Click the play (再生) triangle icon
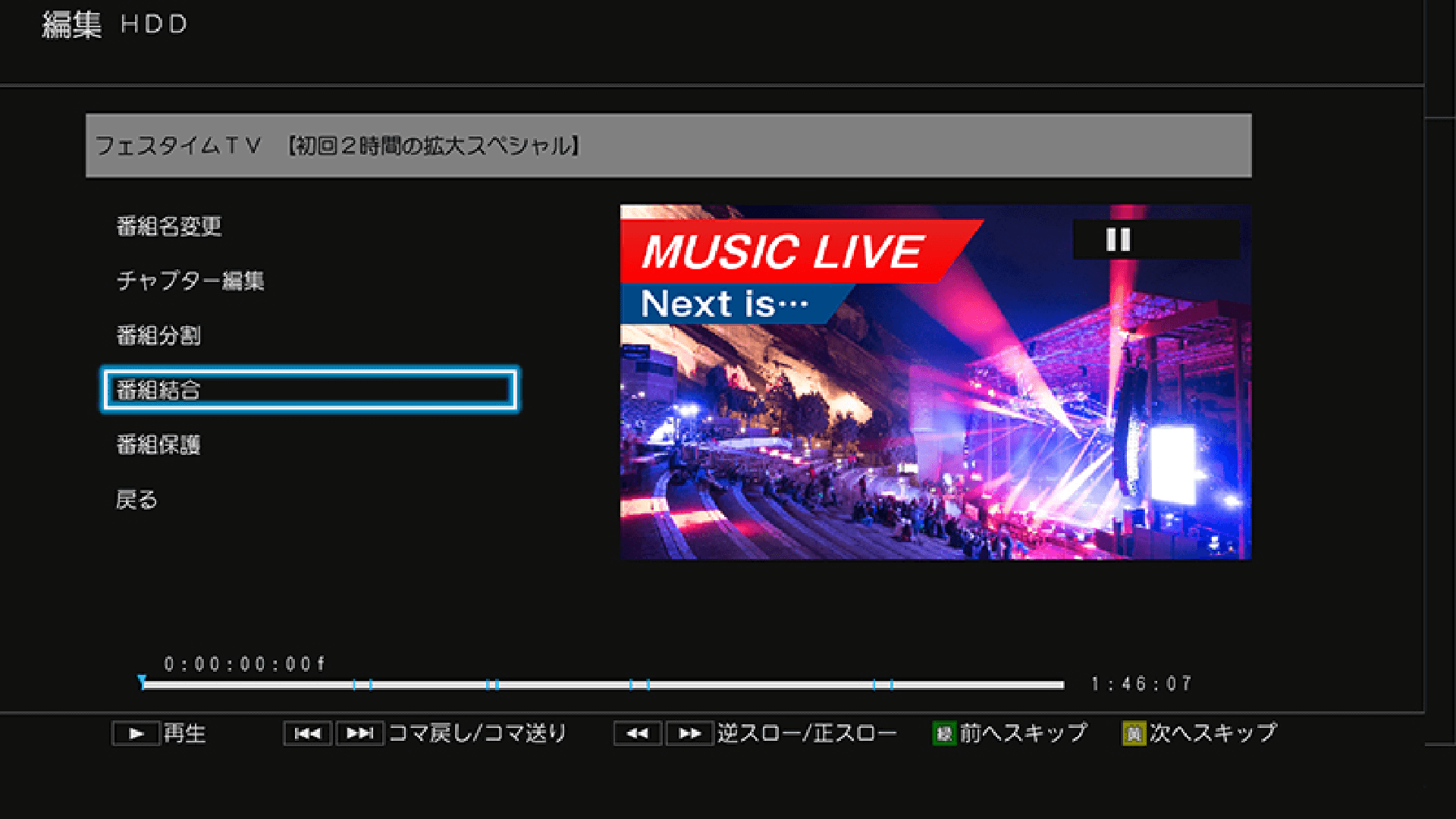This screenshot has height=819, width=1456. pyautogui.click(x=136, y=733)
